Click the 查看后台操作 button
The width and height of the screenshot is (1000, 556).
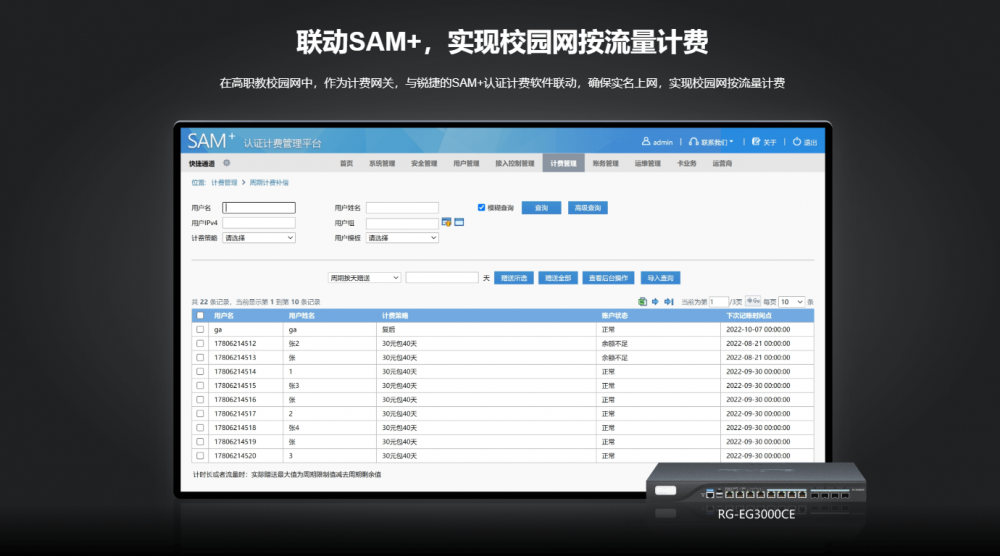[x=608, y=278]
